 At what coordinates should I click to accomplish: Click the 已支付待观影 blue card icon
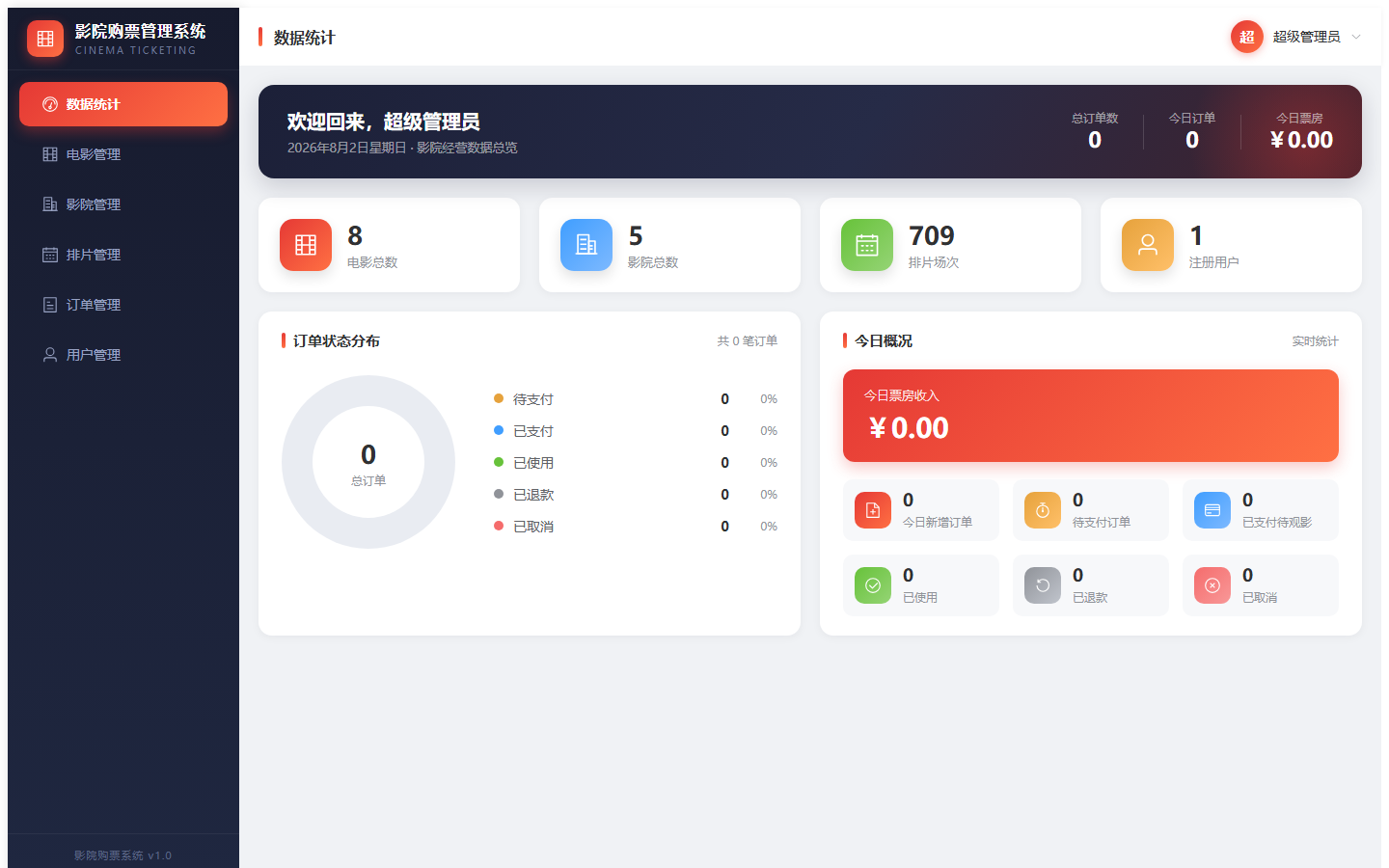(1212, 510)
